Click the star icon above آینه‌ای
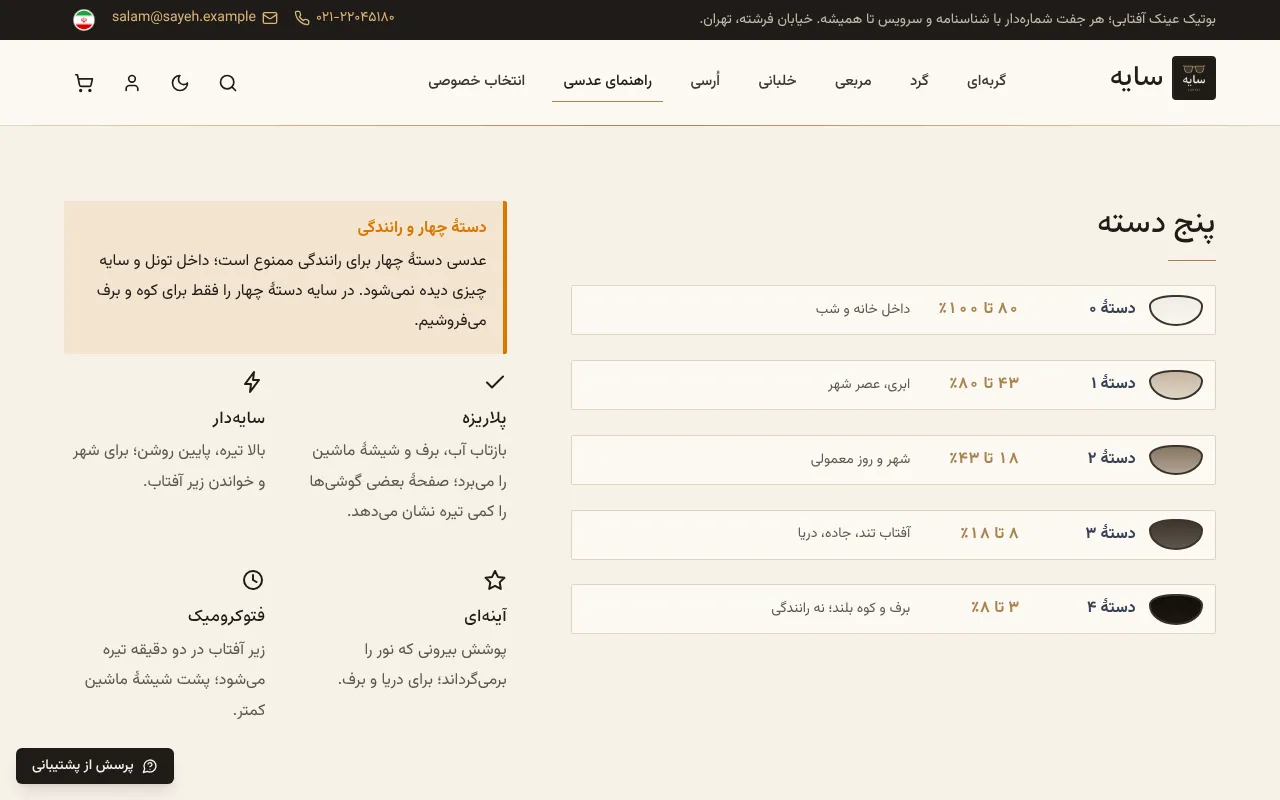Viewport: 1280px width, 800px height. [x=495, y=580]
